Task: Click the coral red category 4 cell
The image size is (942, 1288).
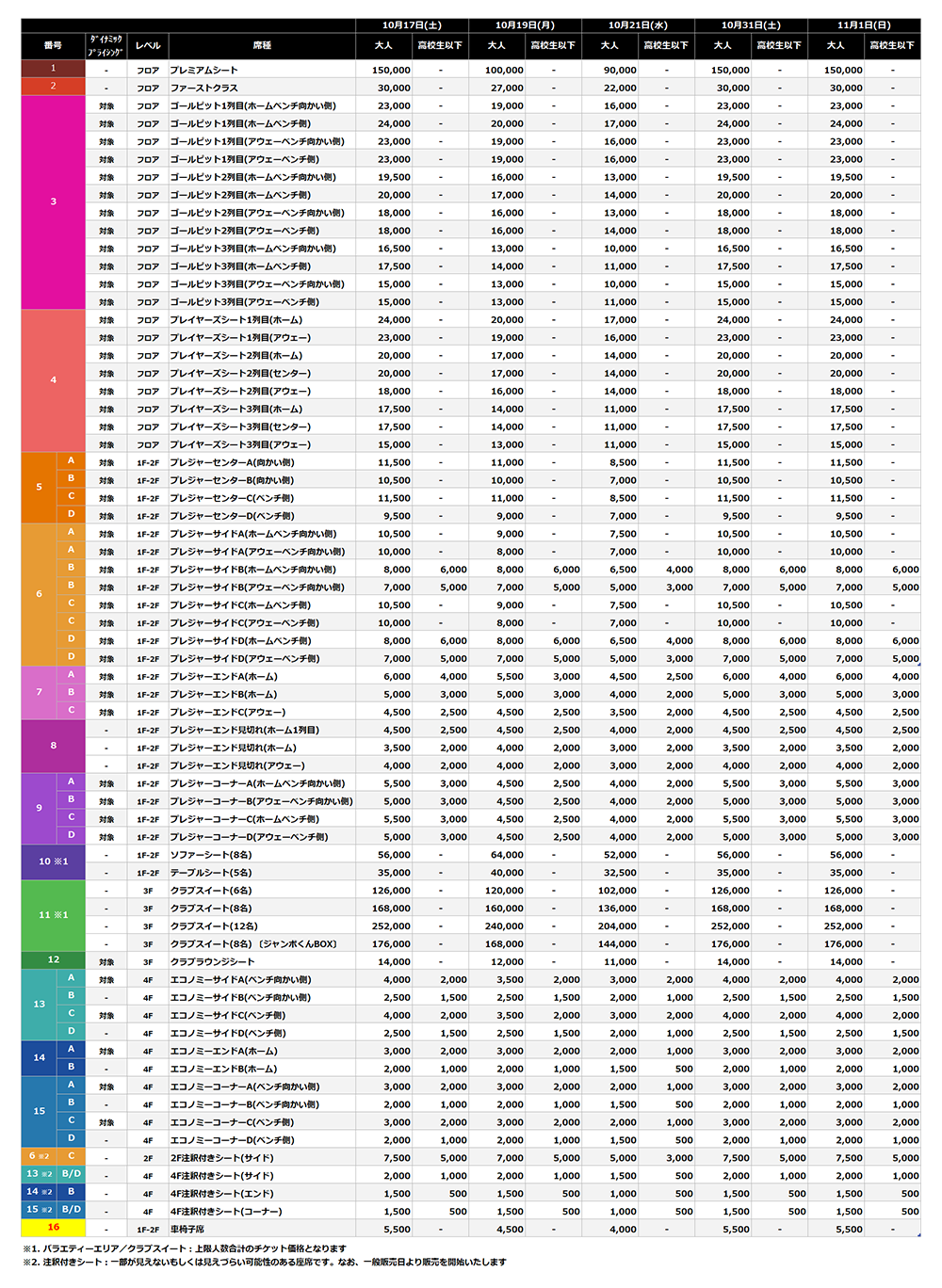Action: (x=53, y=380)
